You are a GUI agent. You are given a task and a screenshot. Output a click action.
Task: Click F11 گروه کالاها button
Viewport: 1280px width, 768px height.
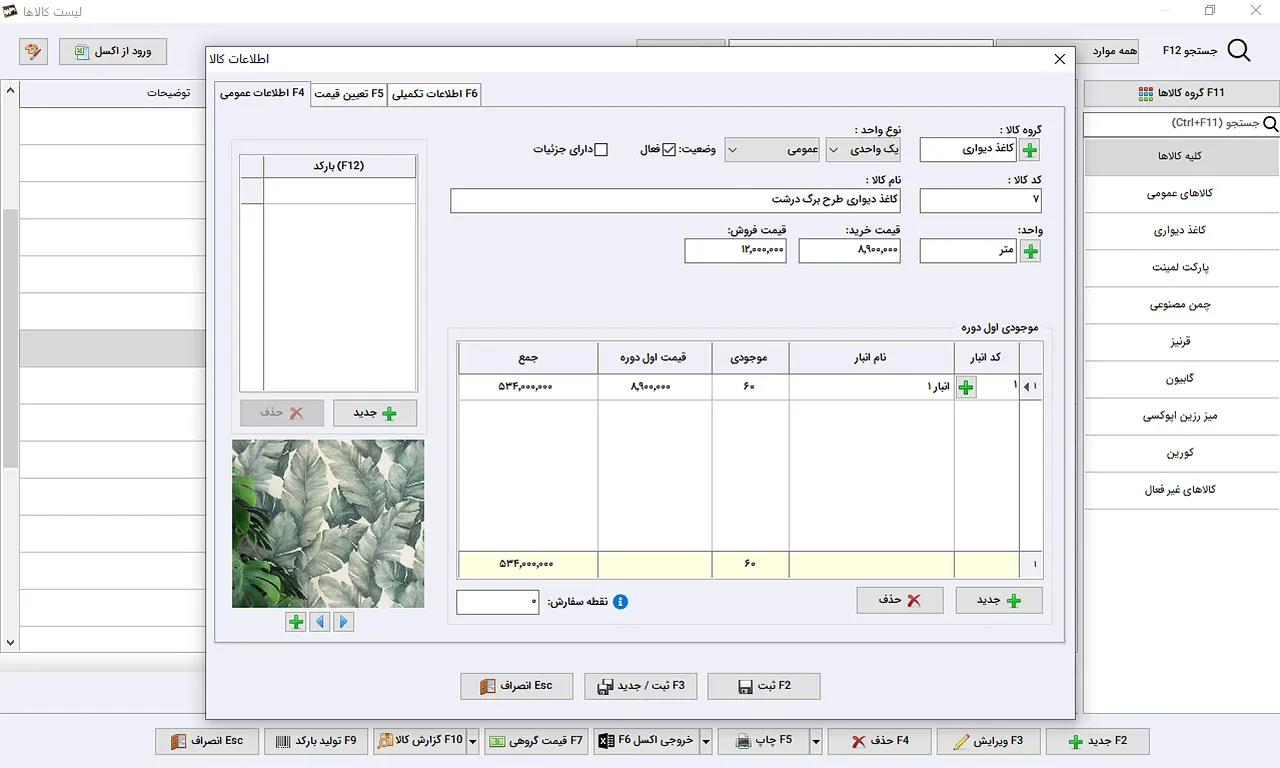click(x=1181, y=94)
